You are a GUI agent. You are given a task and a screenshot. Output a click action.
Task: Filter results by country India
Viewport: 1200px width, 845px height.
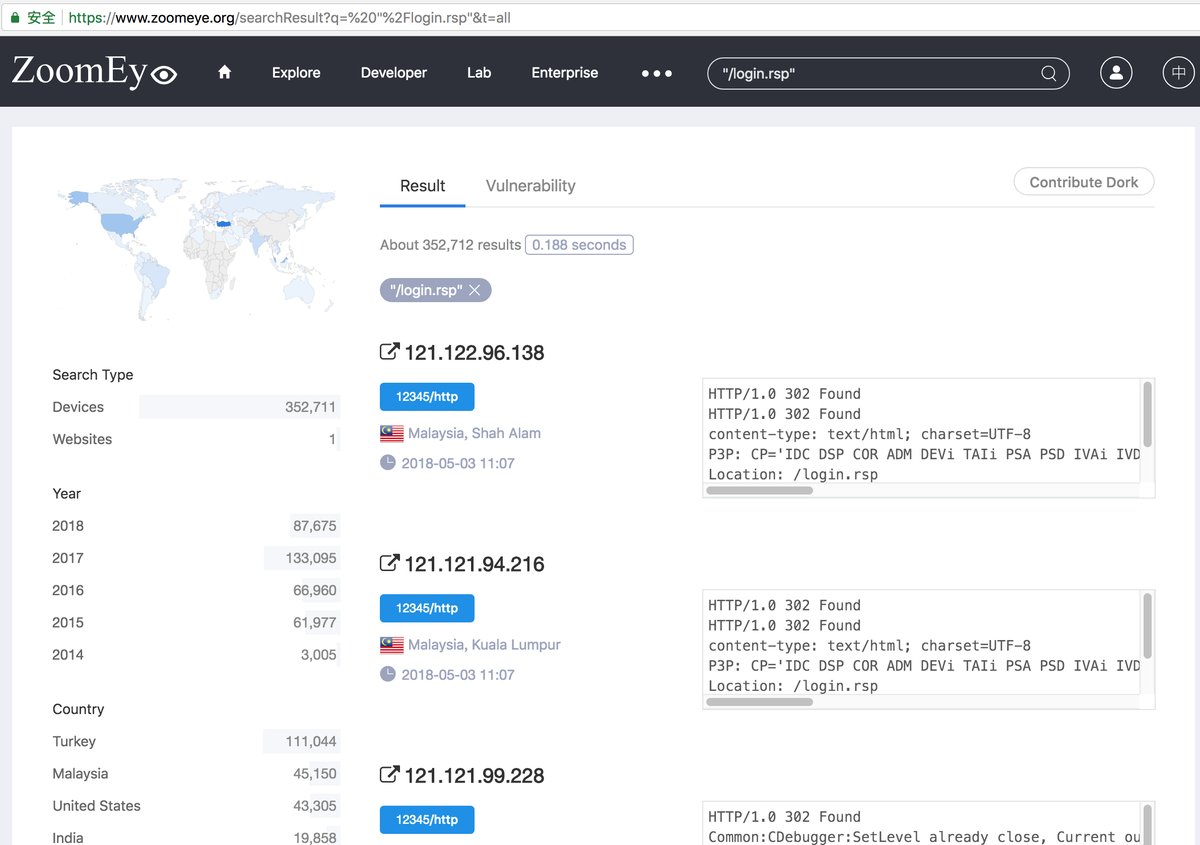point(196,837)
